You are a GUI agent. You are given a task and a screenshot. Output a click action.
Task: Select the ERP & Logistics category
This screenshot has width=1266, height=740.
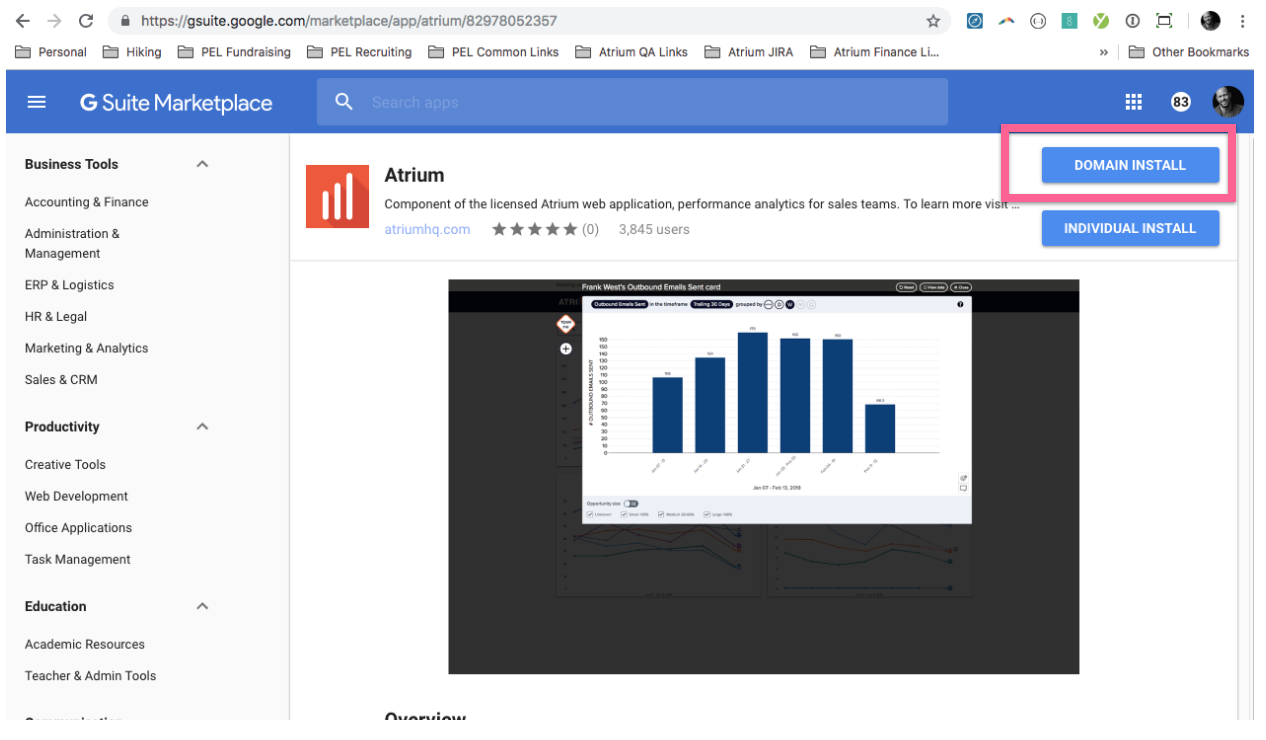70,285
